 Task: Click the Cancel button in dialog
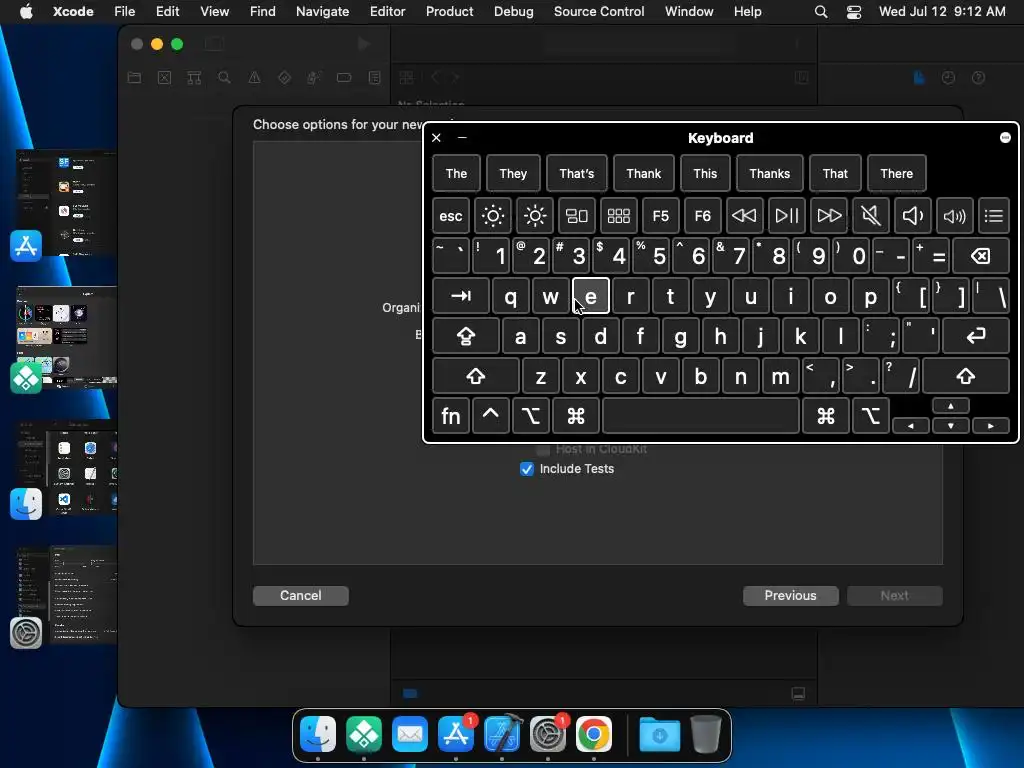[300, 596]
